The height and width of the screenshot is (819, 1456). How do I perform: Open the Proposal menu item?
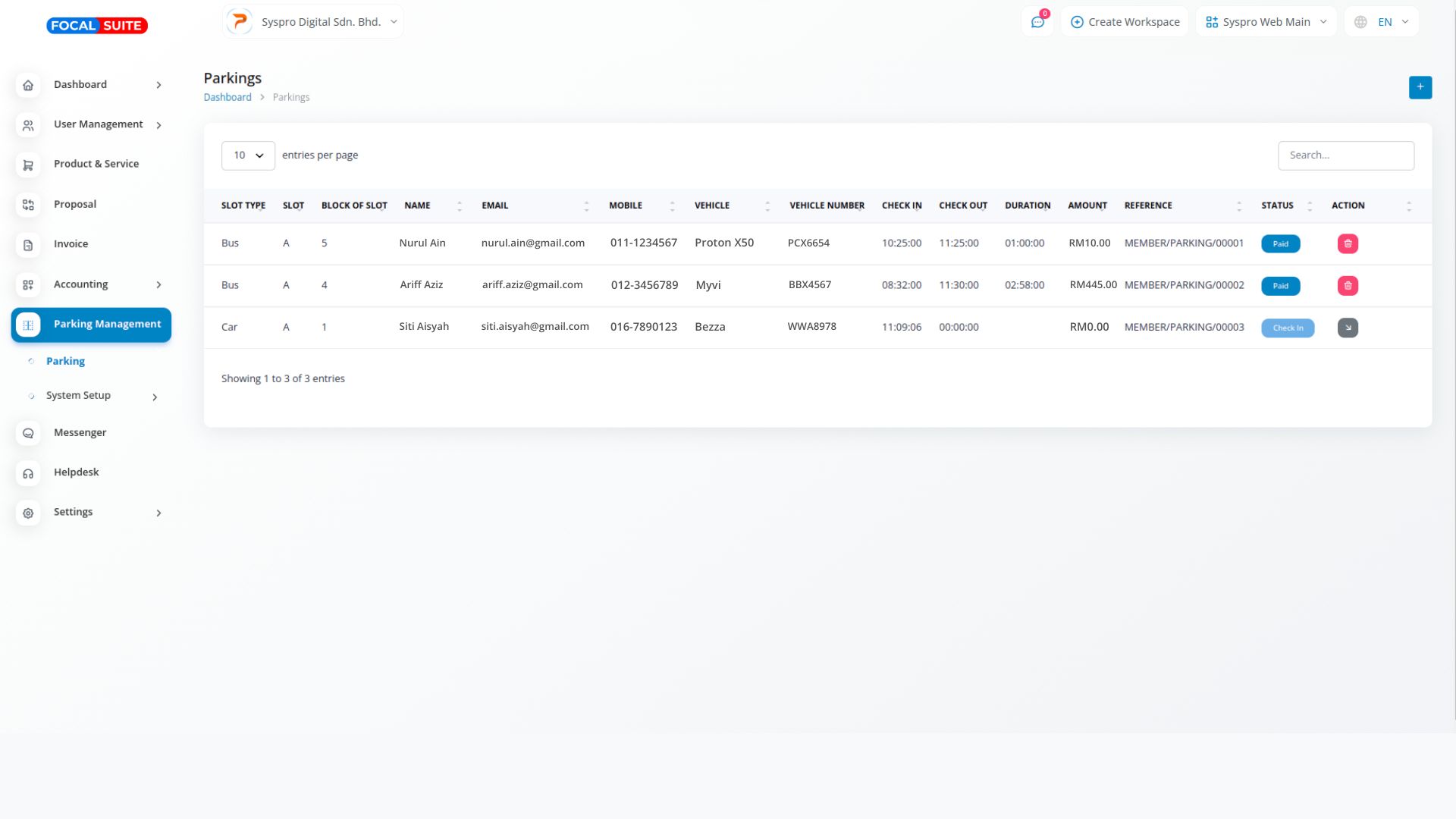74,204
